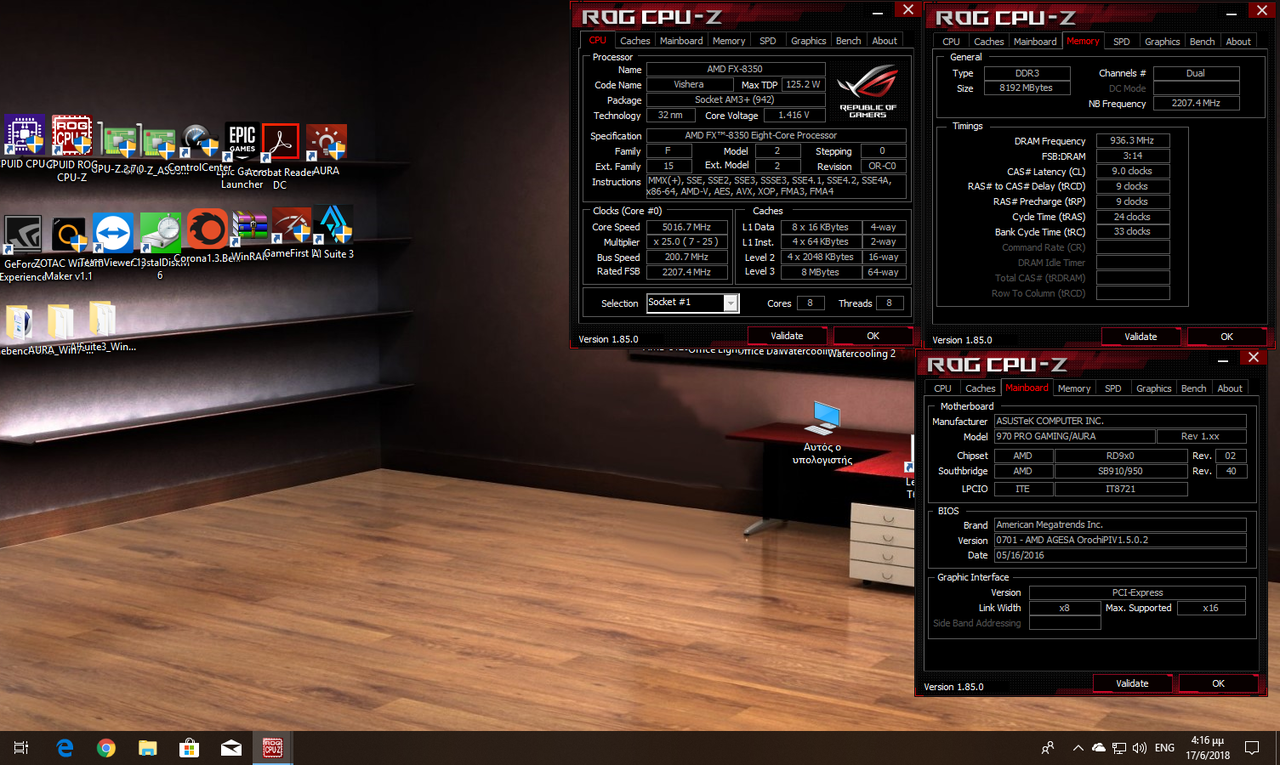The image size is (1280, 765).
Task: Click the ROG CPU-Z taskbar button
Action: (x=272, y=748)
